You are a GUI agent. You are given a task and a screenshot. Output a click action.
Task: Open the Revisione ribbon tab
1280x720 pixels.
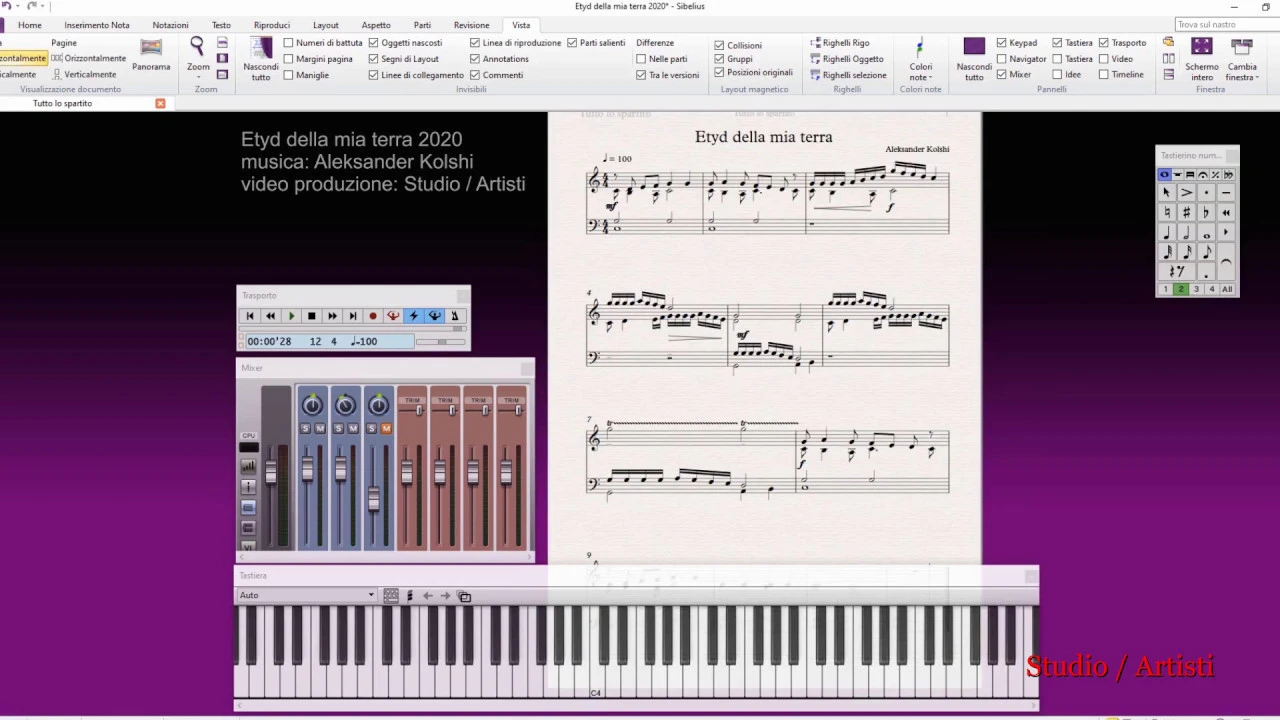click(x=471, y=25)
